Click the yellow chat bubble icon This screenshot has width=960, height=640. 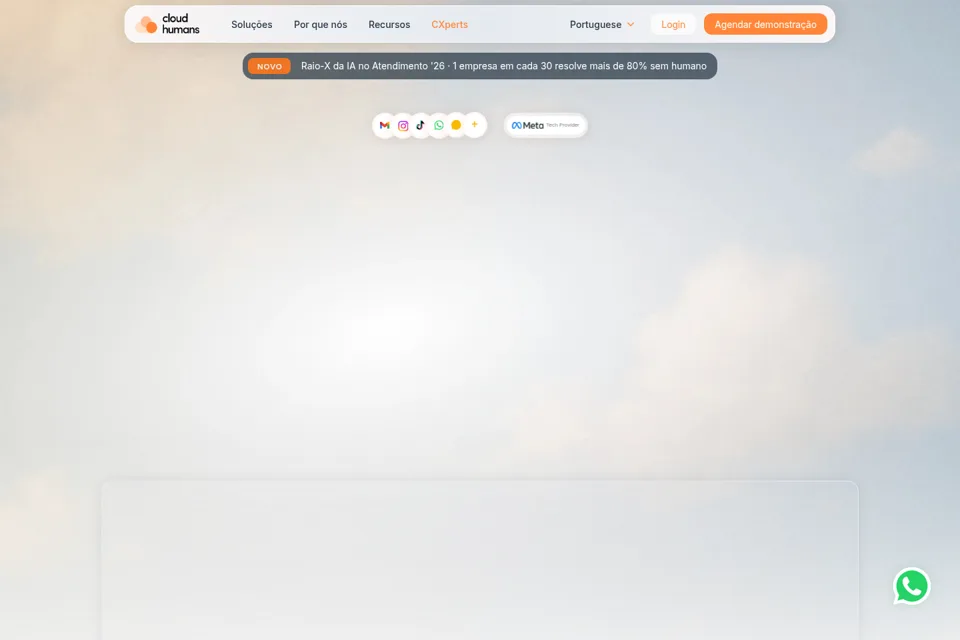tap(456, 125)
